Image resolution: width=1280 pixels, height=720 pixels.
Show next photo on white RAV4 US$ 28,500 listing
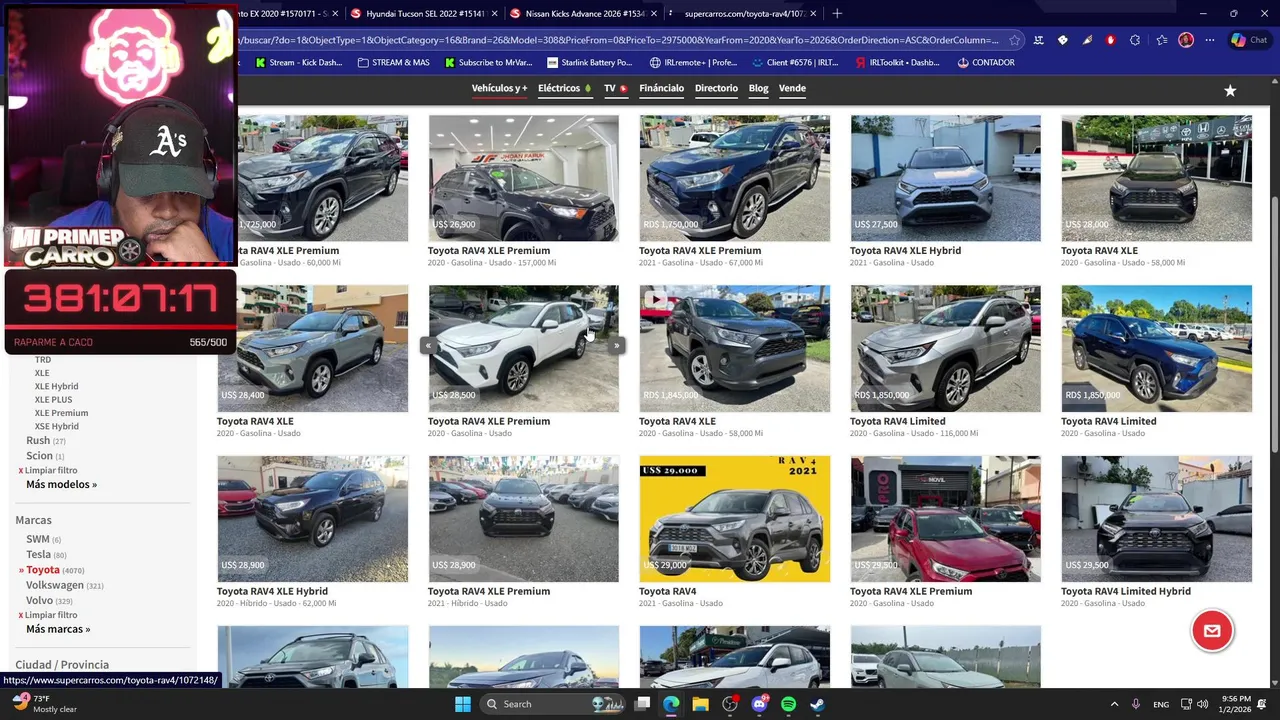tap(616, 346)
